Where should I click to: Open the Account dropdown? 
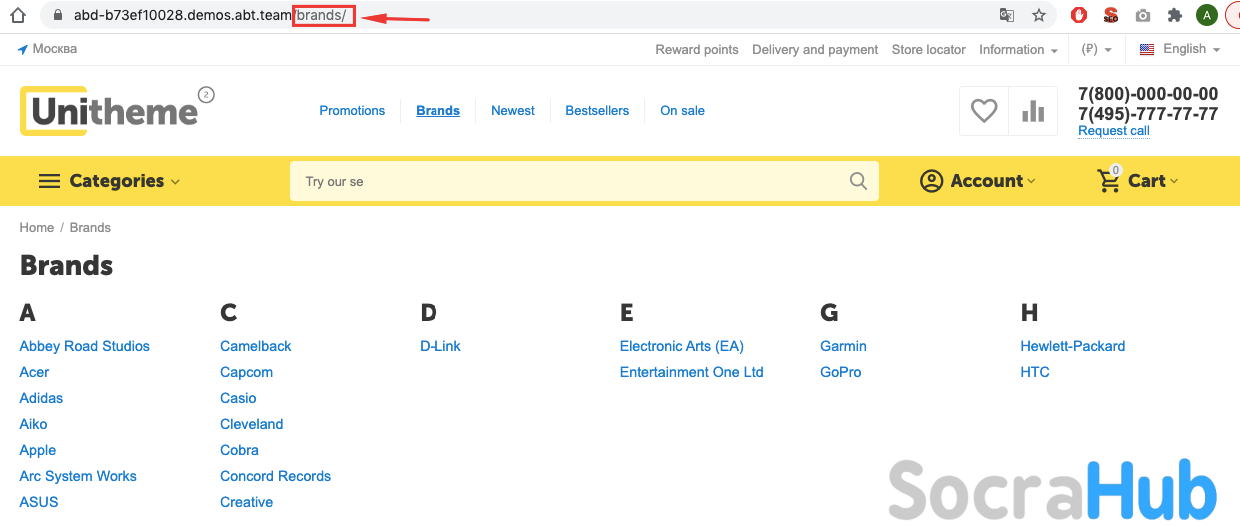(x=977, y=181)
